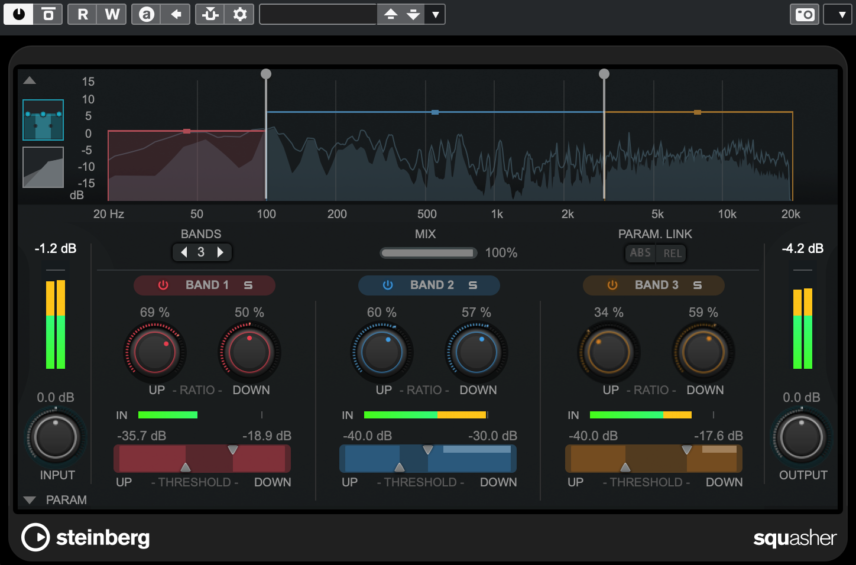Viewport: 856px width, 565px height.
Task: Click Band 1 UP ratio knob
Action: point(155,352)
